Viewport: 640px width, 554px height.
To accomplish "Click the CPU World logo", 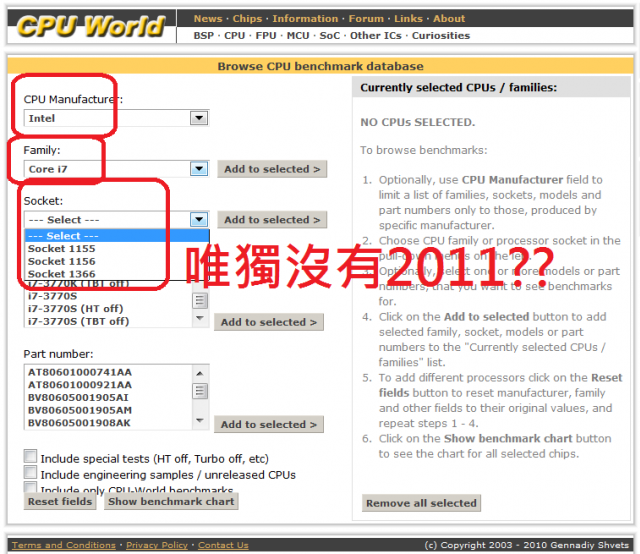I will [91, 27].
